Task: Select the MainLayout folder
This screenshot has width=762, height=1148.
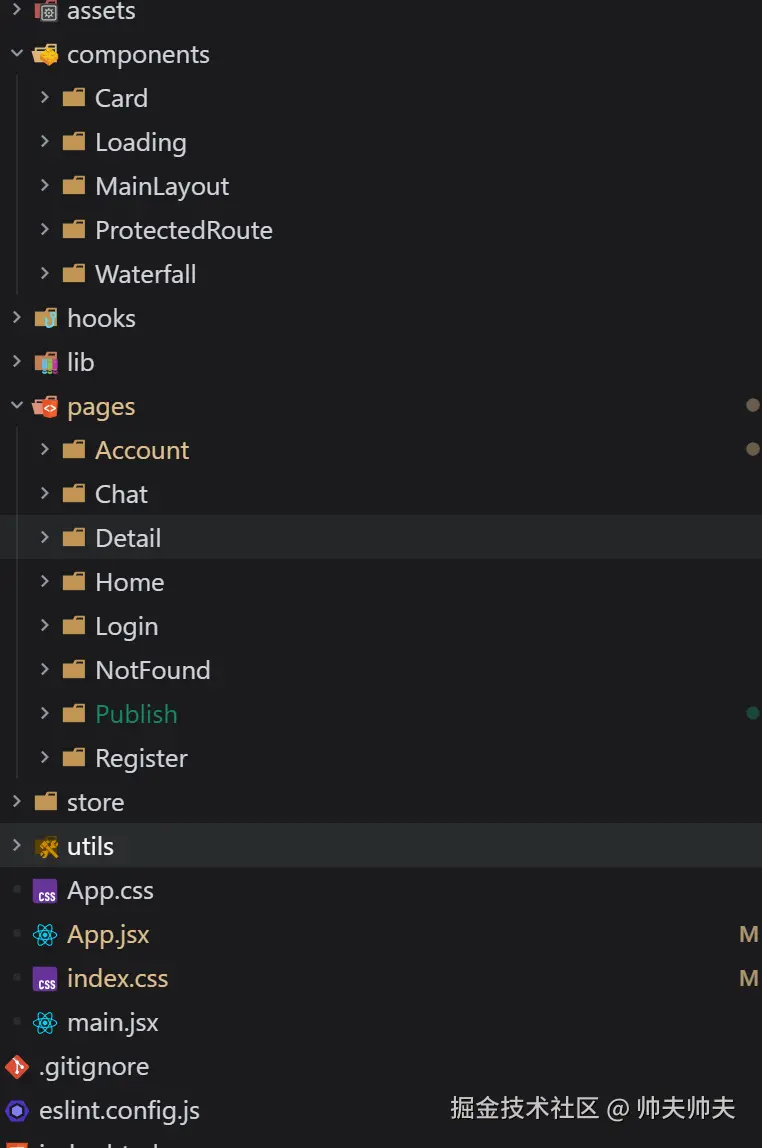Action: 162,186
